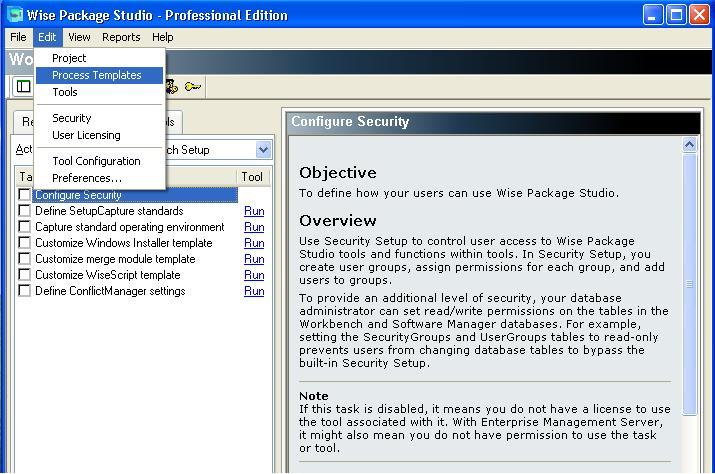Maximize the Wise Package Studio window

click(x=676, y=15)
